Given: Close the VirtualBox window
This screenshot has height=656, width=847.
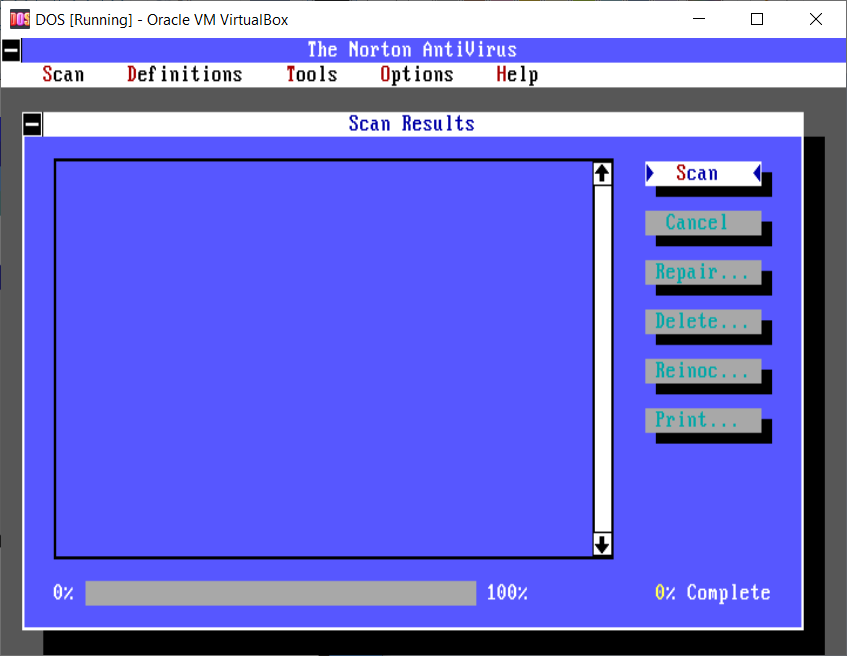Looking at the screenshot, I should point(816,19).
